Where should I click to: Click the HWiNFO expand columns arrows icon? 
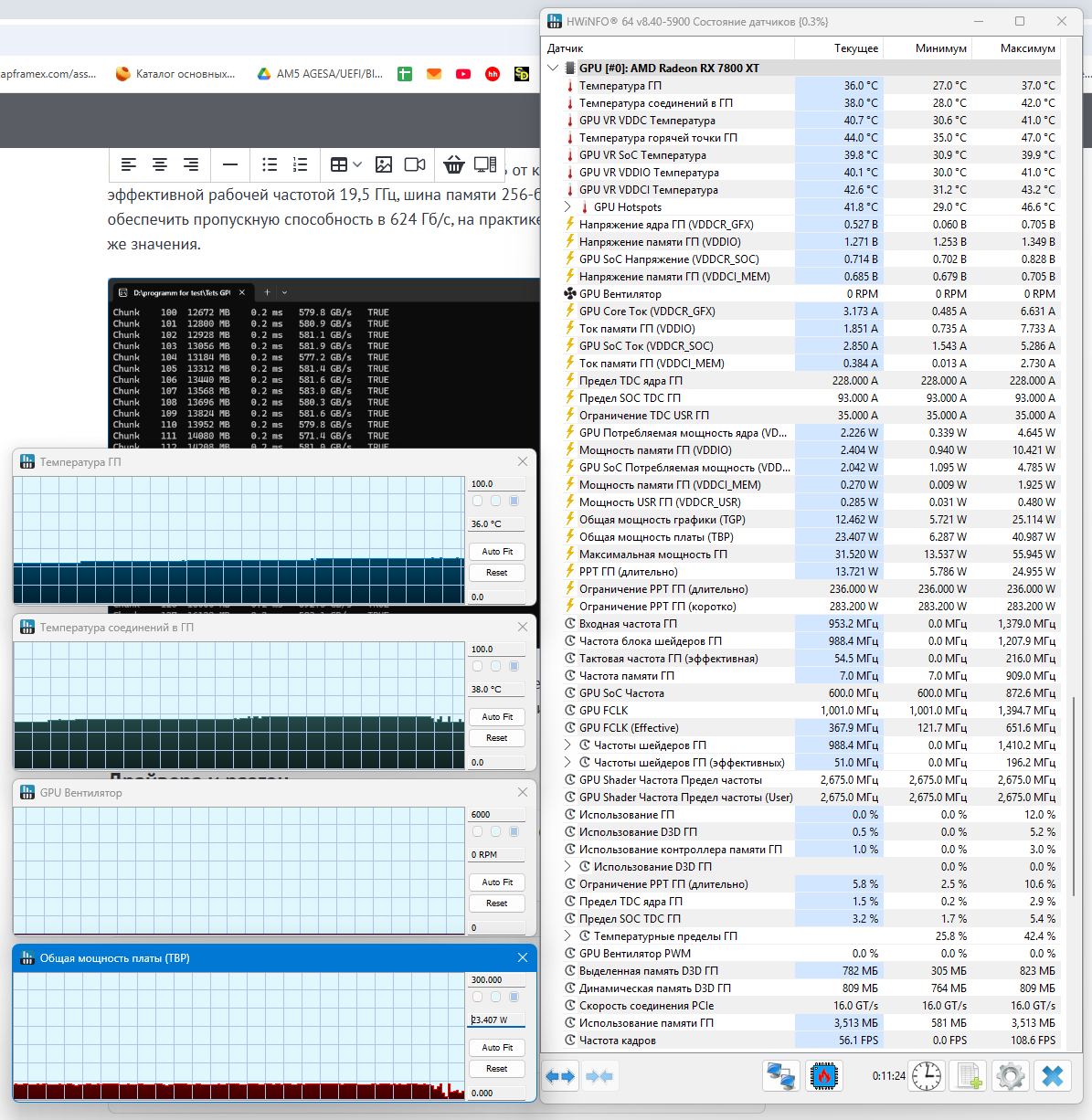(560, 1076)
